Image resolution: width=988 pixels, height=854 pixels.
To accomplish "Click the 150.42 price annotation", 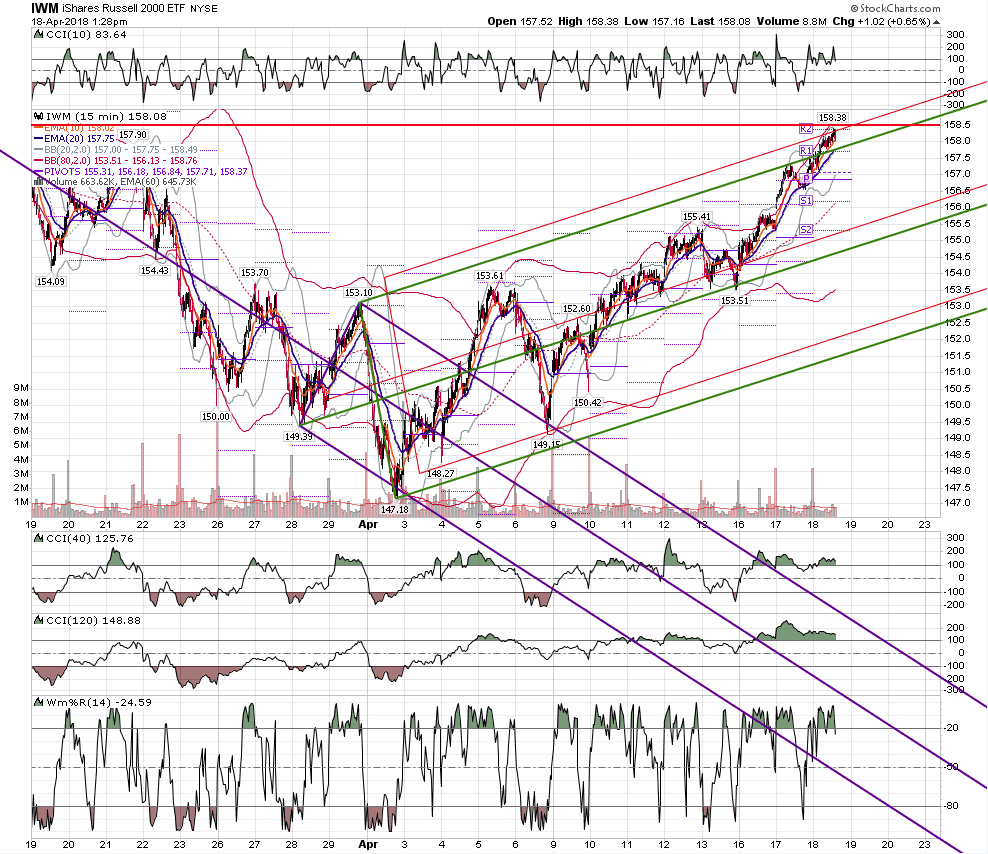I will [x=588, y=402].
